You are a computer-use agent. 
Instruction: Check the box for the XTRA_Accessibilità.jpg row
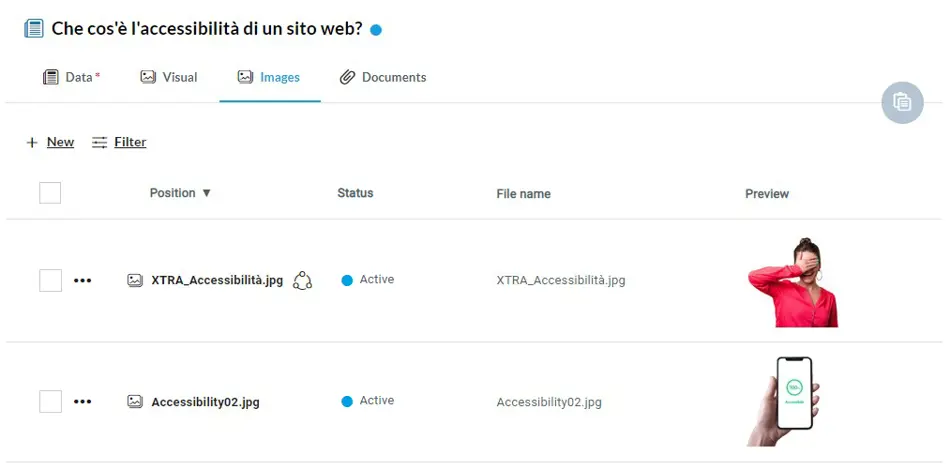pyautogui.click(x=50, y=280)
